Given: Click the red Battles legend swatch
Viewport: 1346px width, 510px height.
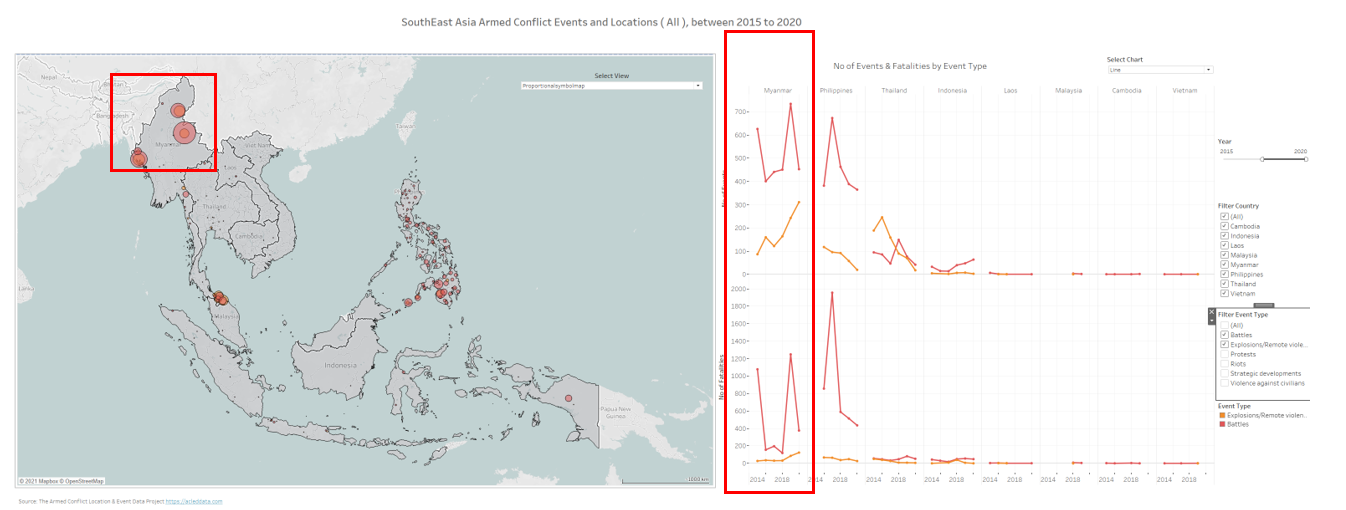Looking at the screenshot, I should coord(1222,425).
